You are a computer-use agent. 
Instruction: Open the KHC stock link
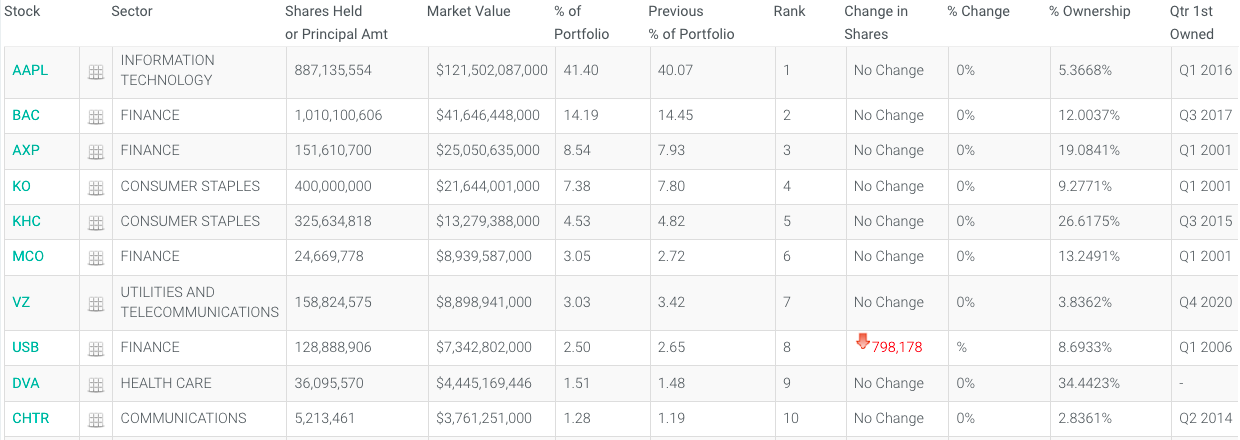(x=27, y=221)
